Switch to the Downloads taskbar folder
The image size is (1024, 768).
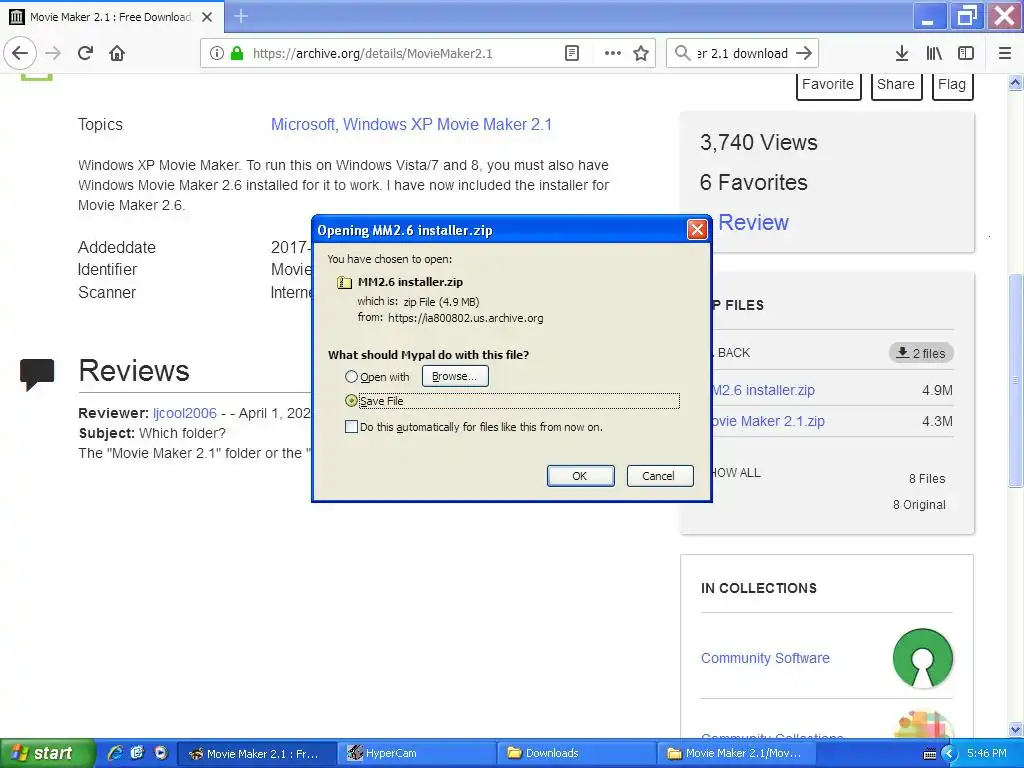coord(575,753)
